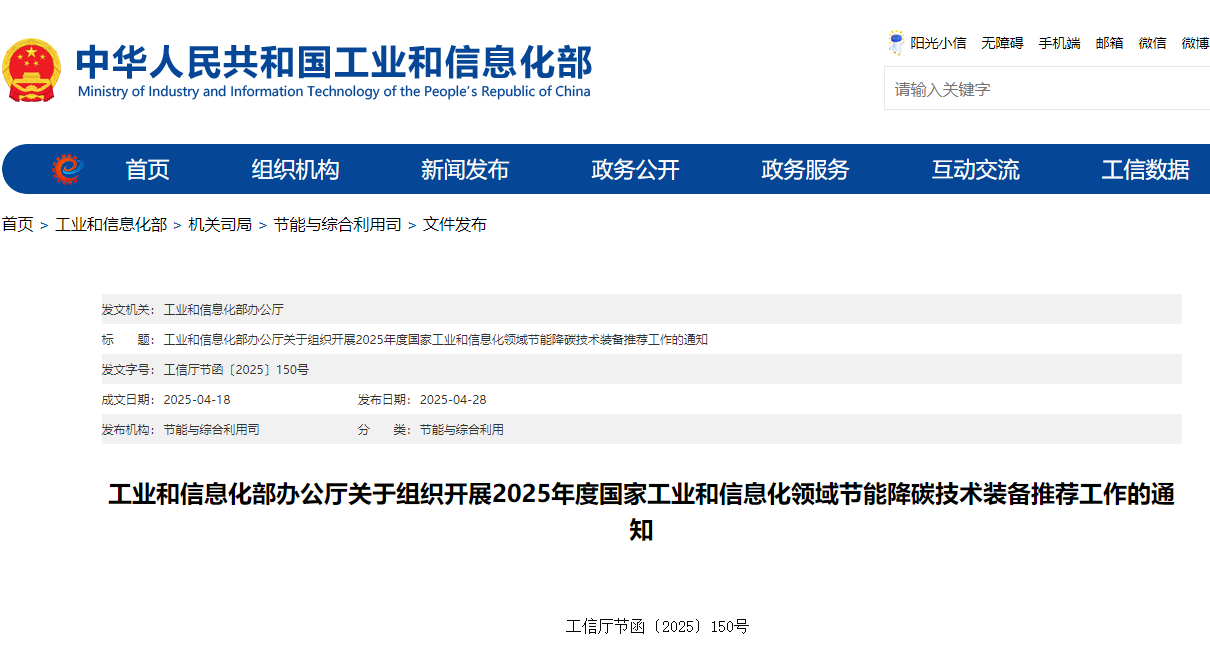Click the 成文日期 value 2025-04-18
This screenshot has width=1210, height=664.
(197, 400)
